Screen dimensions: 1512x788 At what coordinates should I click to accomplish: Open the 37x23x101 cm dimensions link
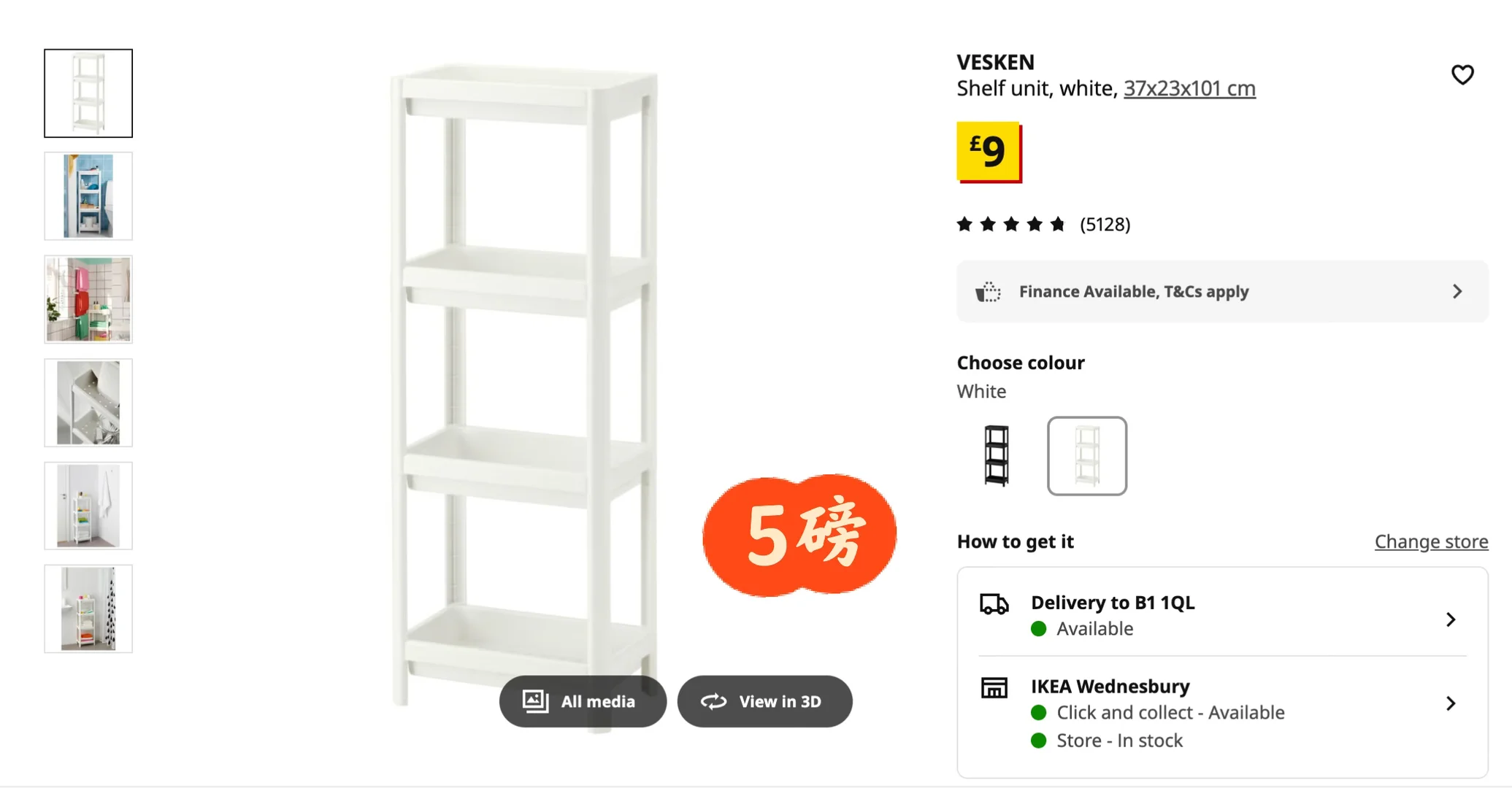tap(1189, 88)
